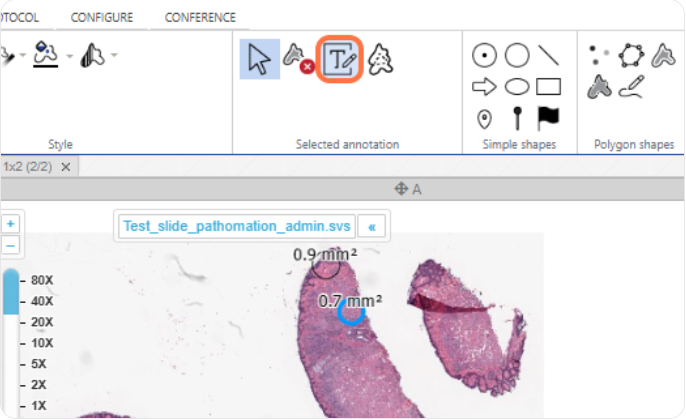Choose the arrow shape tool
686x420 pixels.
coord(484,87)
